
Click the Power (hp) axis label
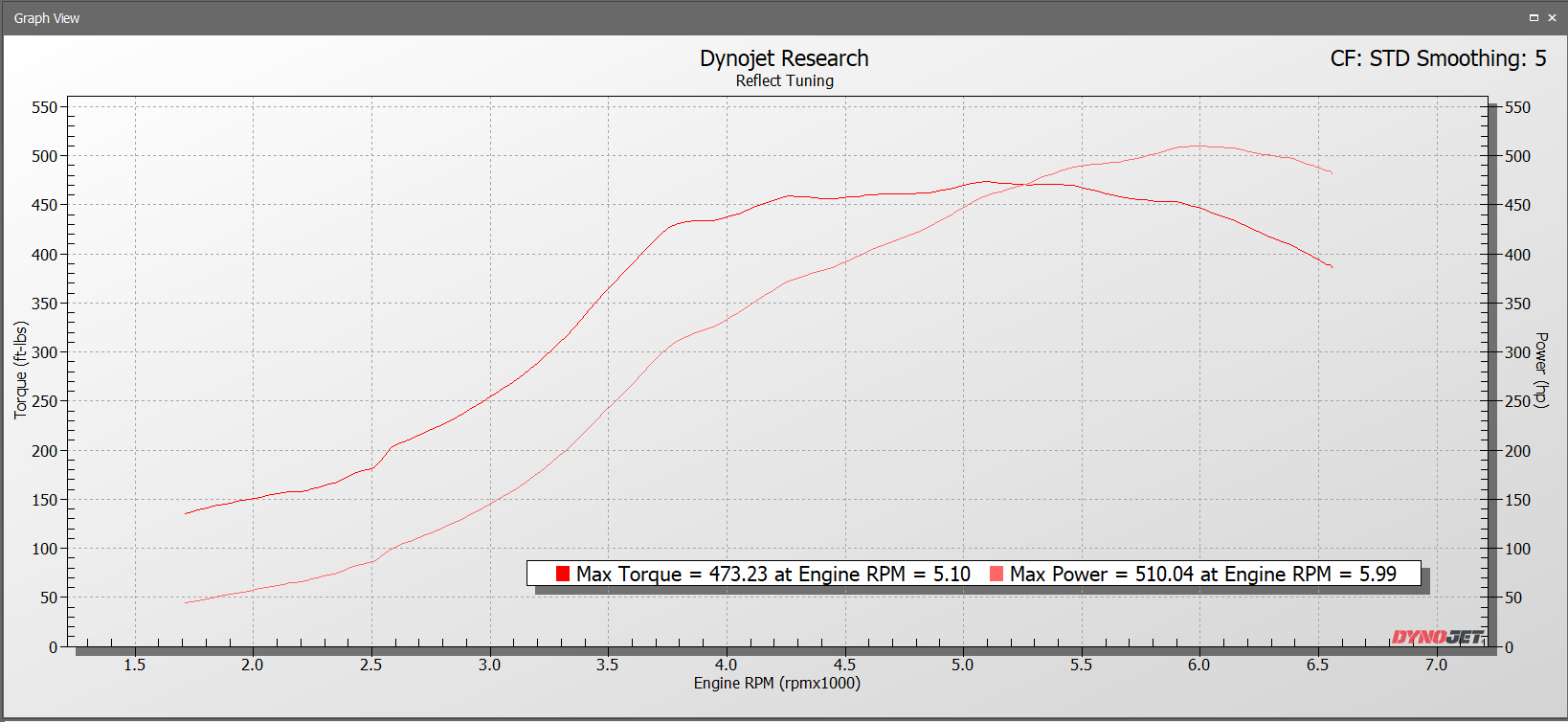click(x=1541, y=370)
